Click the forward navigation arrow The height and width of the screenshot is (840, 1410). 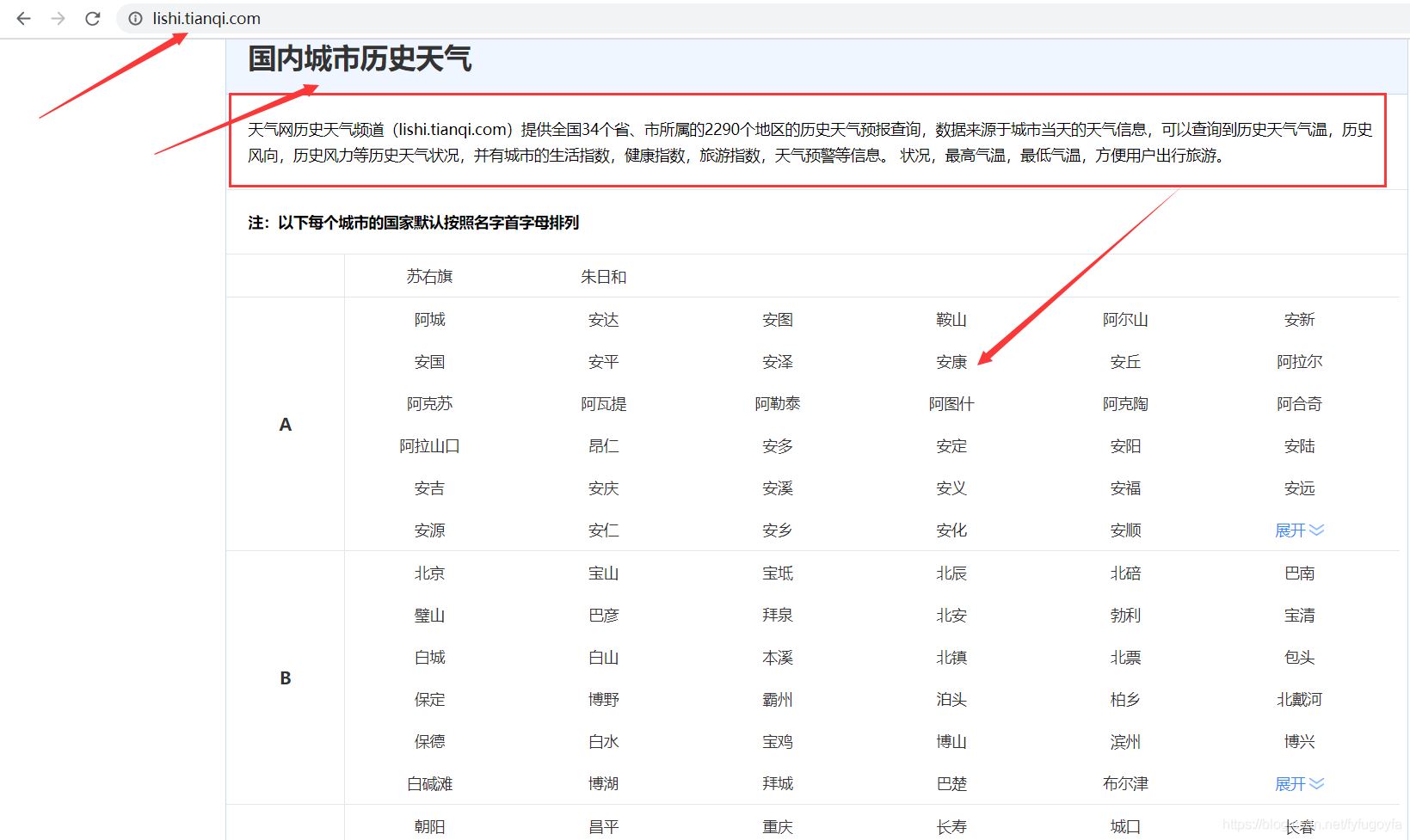coord(57,18)
